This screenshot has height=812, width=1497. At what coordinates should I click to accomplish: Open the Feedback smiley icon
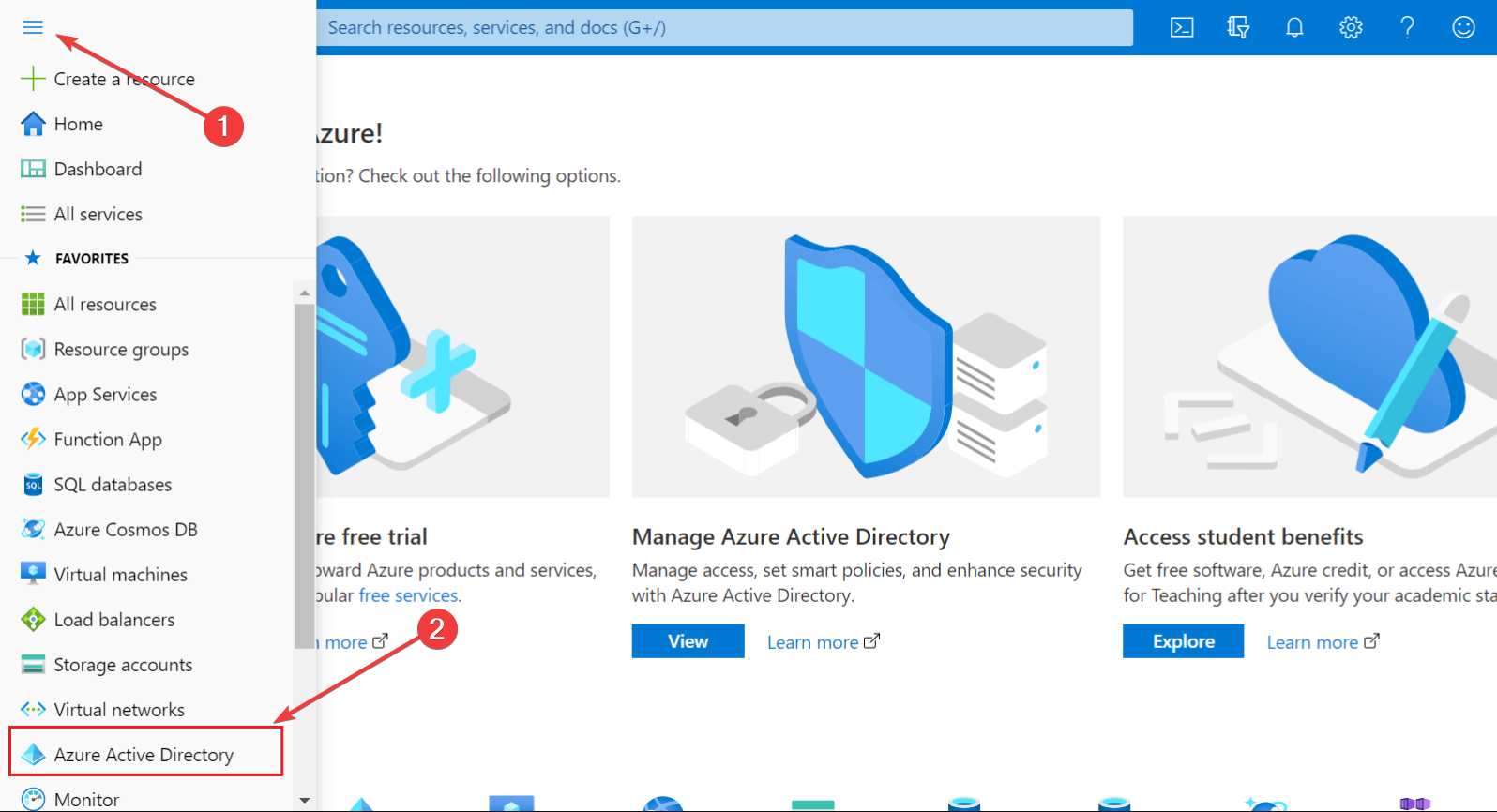1463,27
